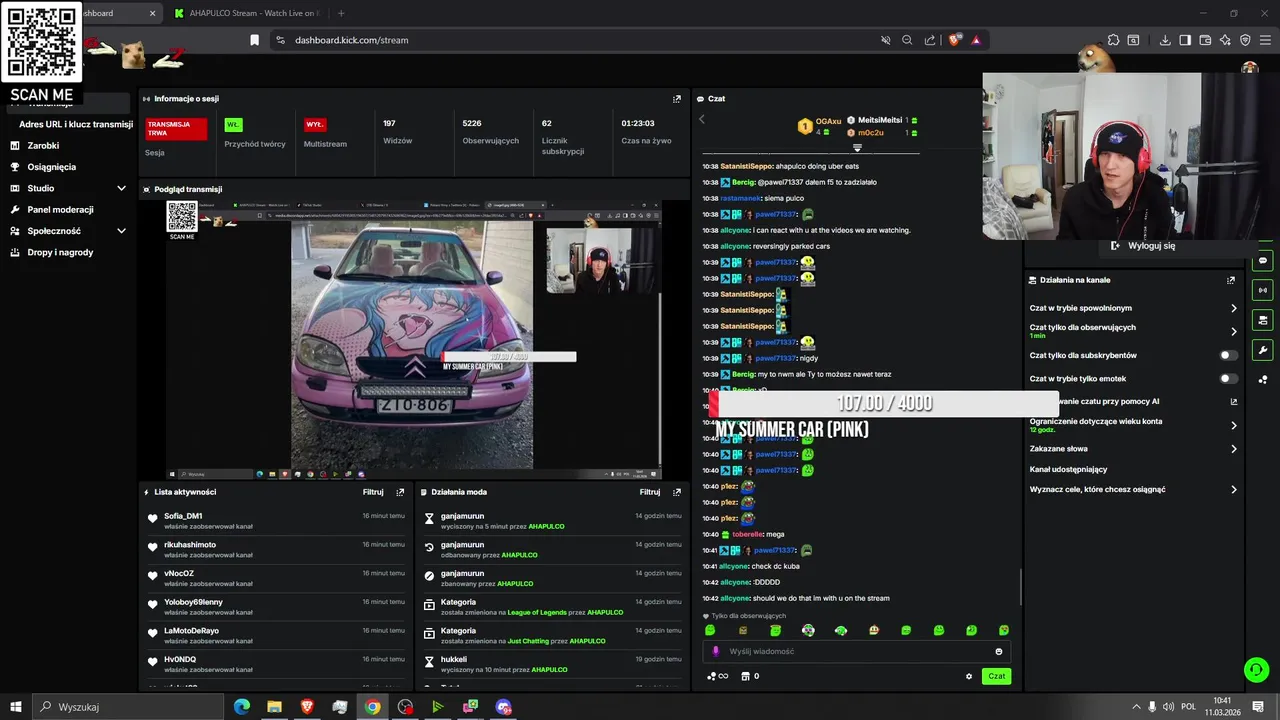Open File Explorer from taskbar

tap(274, 707)
